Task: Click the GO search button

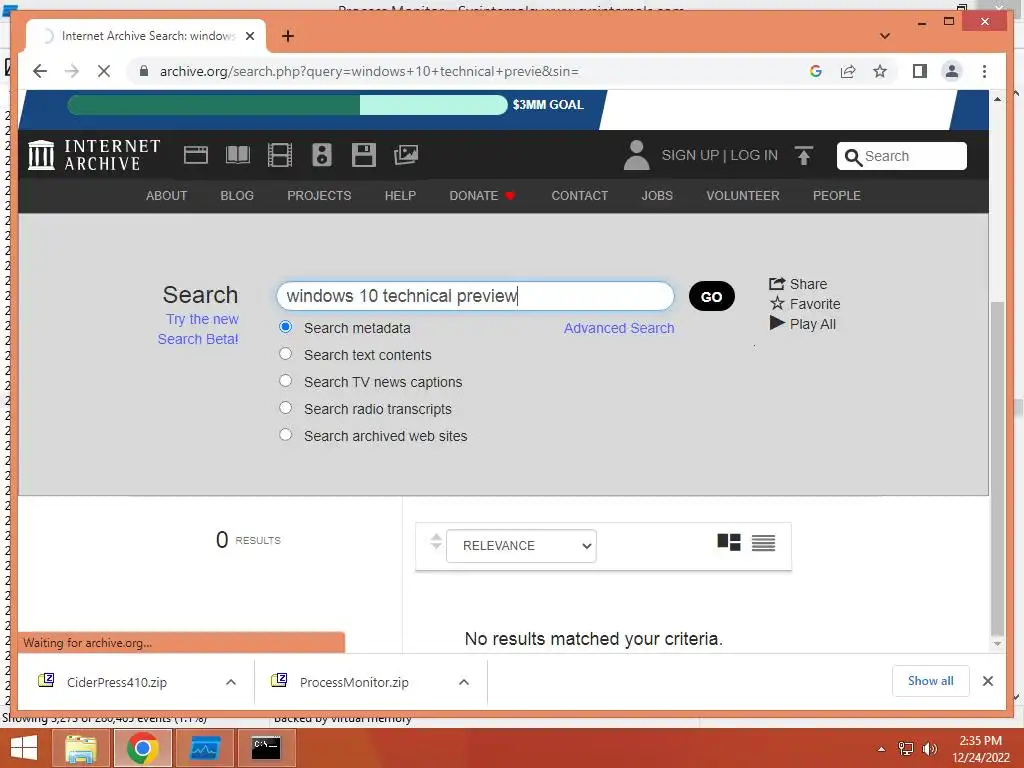Action: pos(712,296)
